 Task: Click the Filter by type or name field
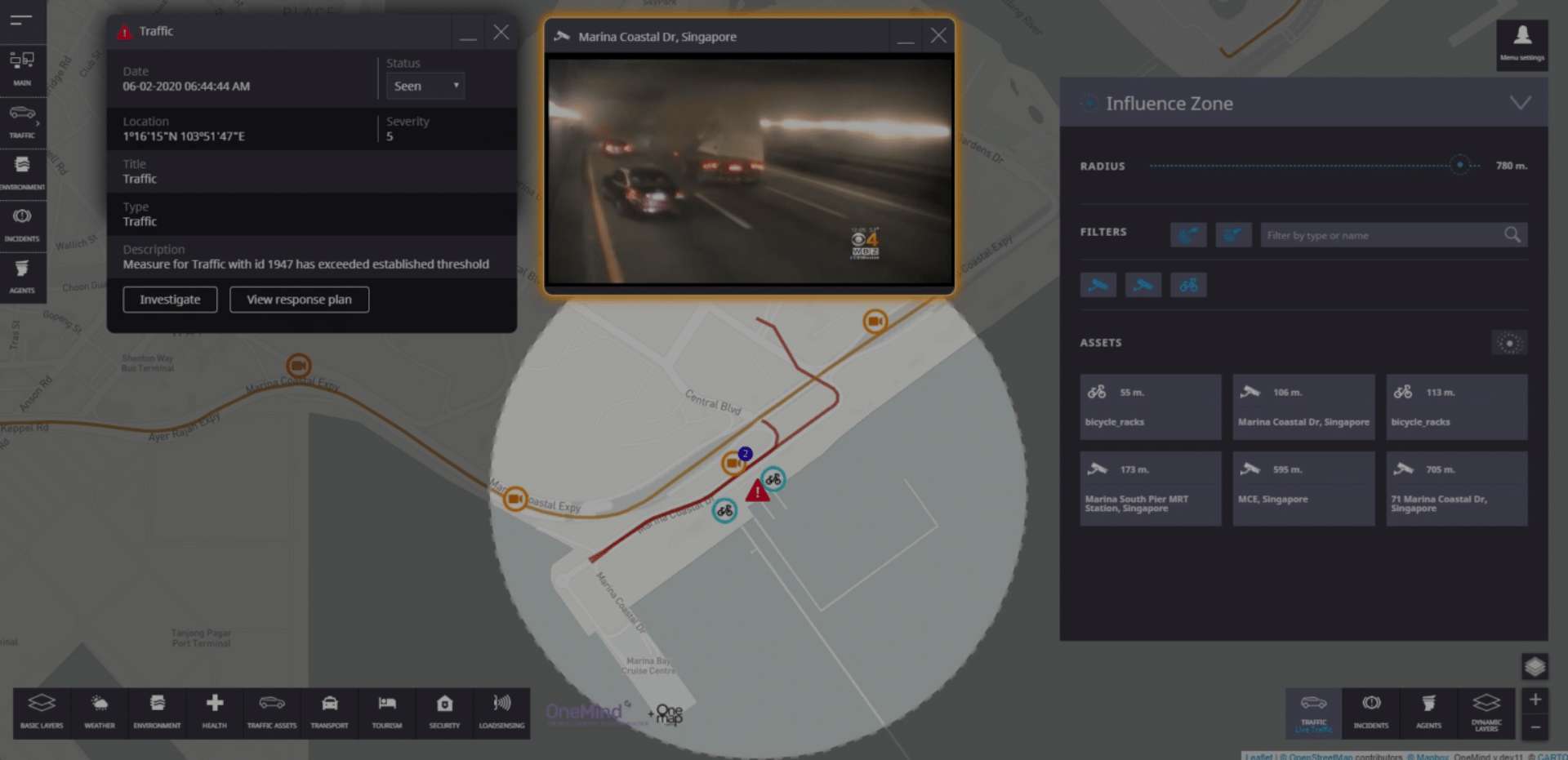(1382, 235)
